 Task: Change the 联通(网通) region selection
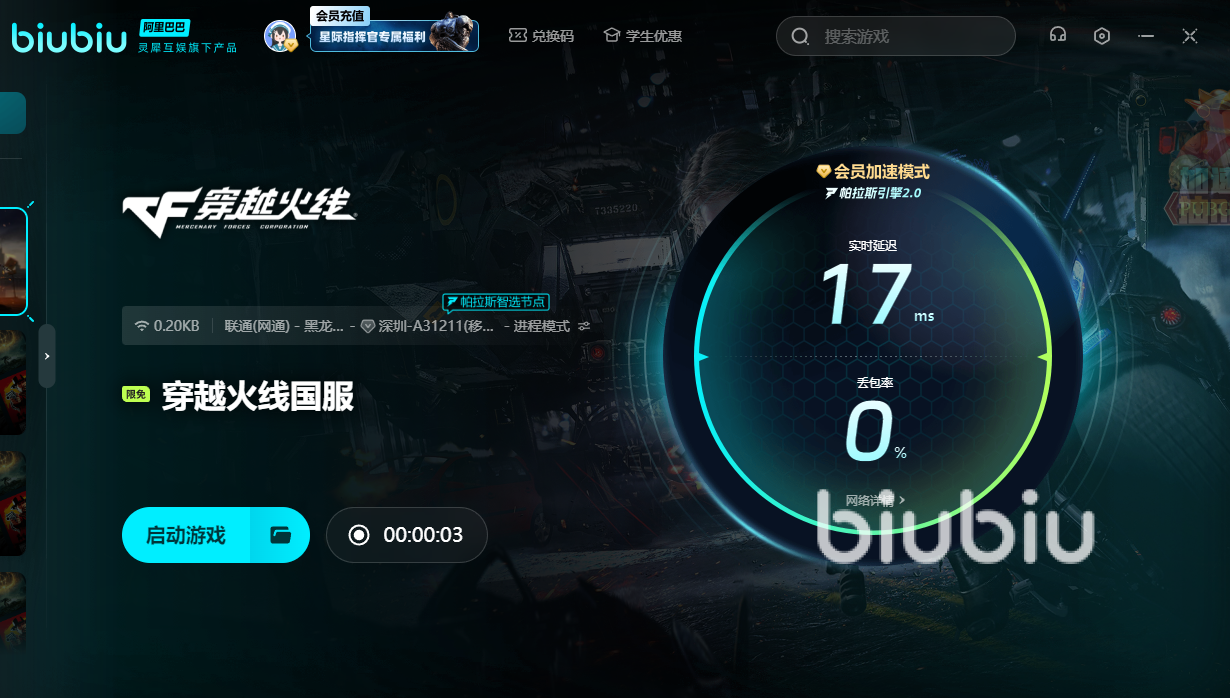283,326
